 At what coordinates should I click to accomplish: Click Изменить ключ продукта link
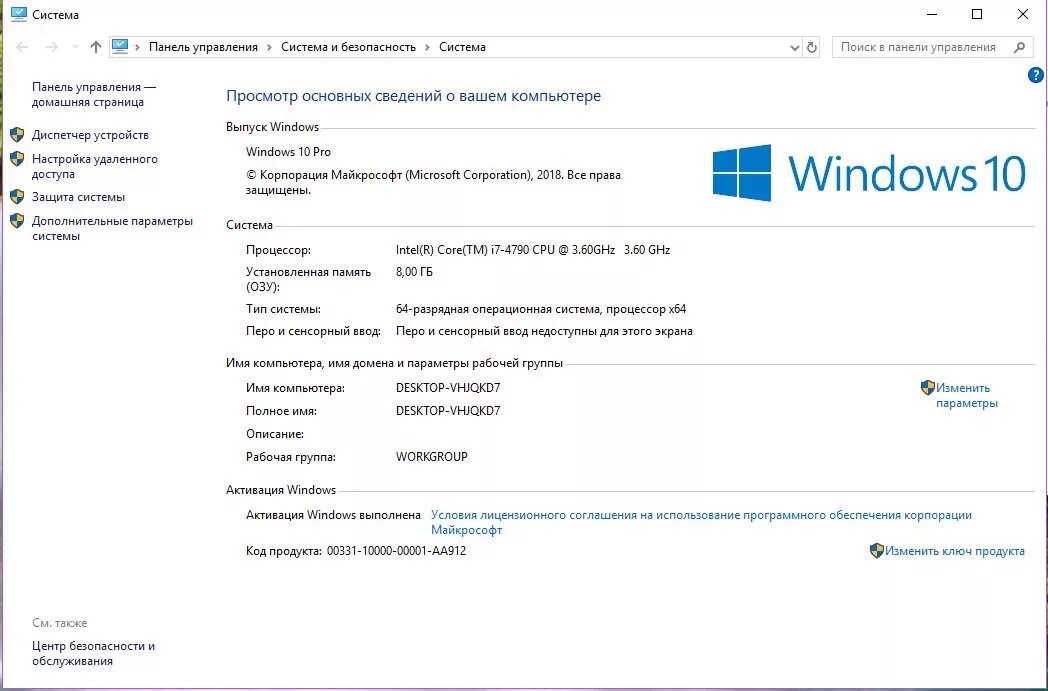(x=954, y=551)
